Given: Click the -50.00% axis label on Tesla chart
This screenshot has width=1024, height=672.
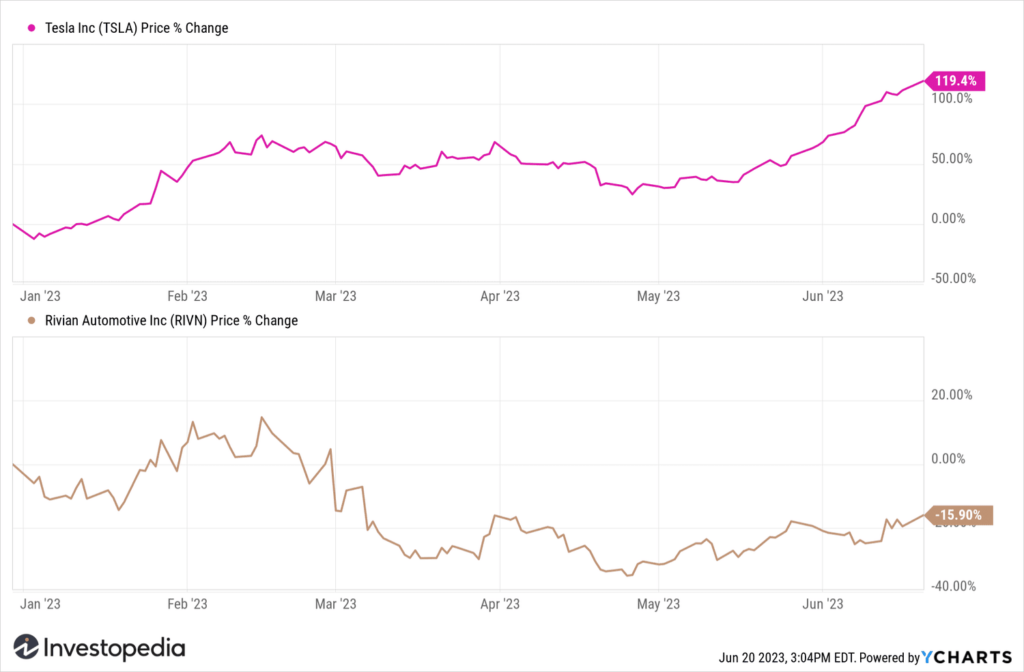Looking at the screenshot, I should point(953,278).
